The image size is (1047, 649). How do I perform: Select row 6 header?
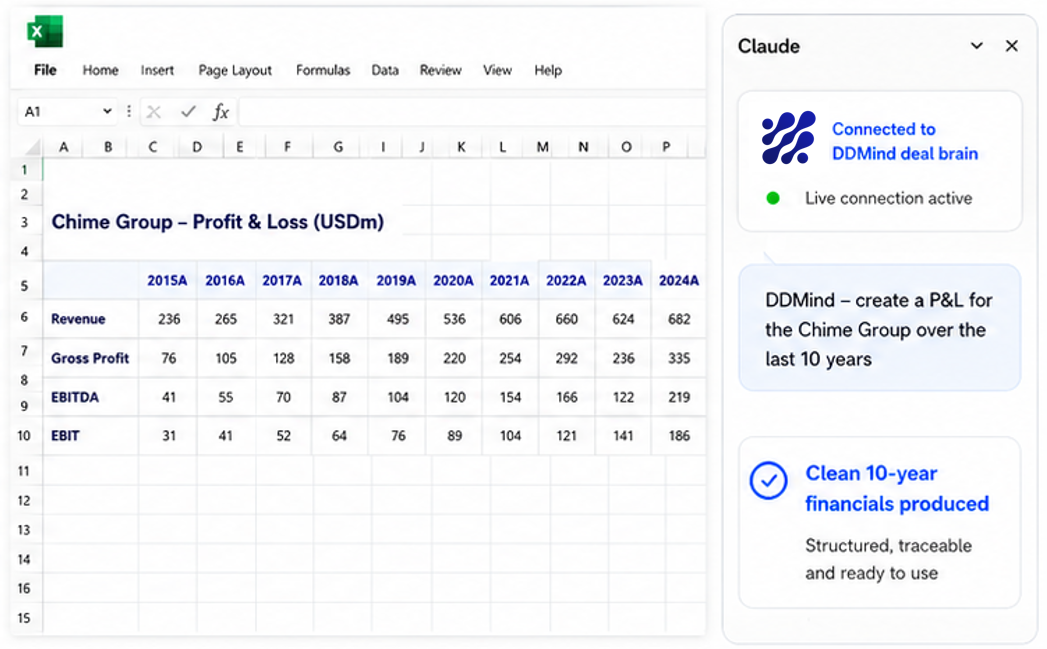(x=25, y=317)
